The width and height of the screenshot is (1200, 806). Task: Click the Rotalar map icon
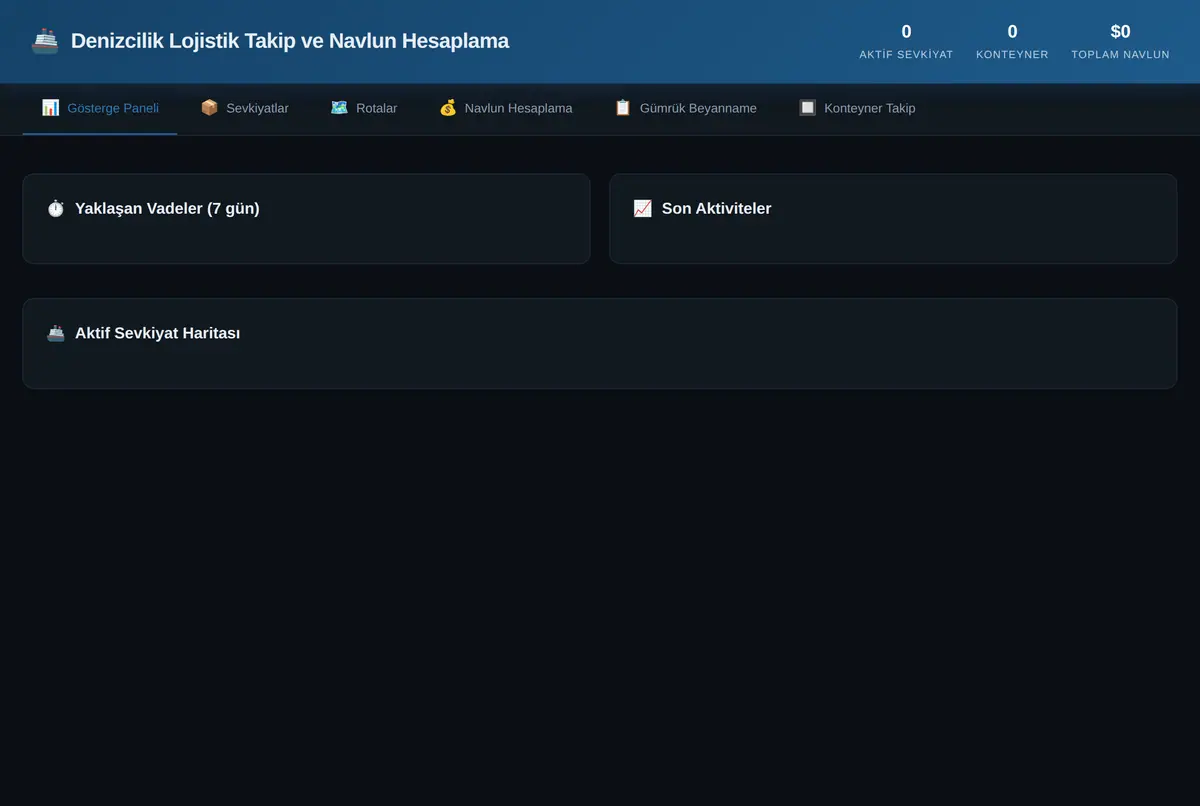(x=339, y=108)
